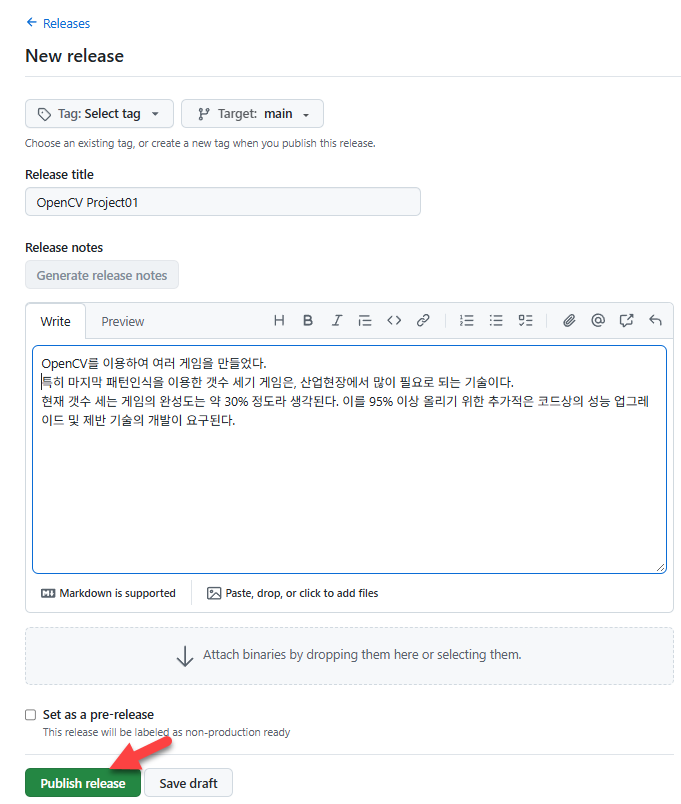Insert a heading with the H icon
This screenshot has height=804, width=681.
(x=279, y=321)
